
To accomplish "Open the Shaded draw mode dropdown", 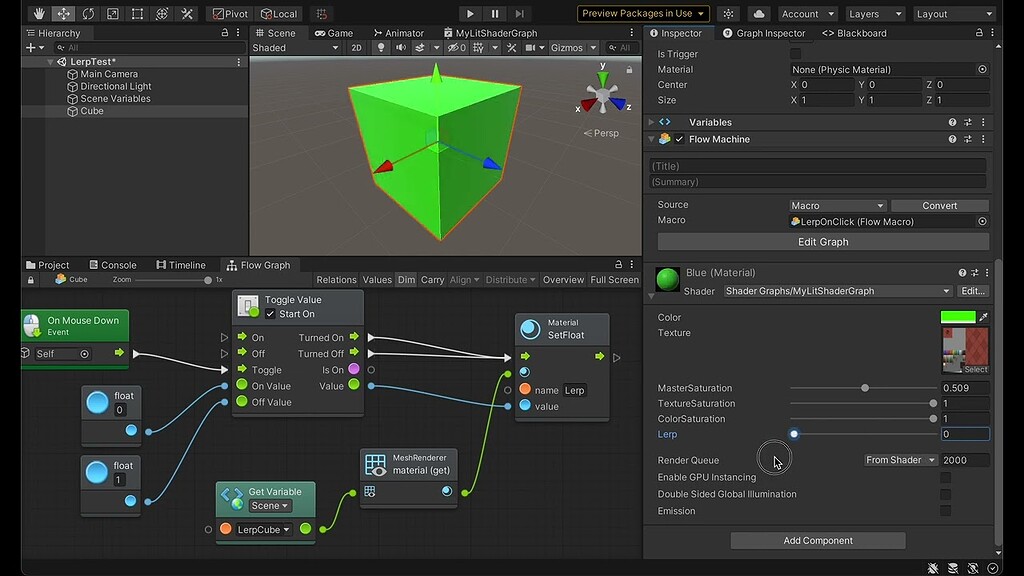I will point(296,48).
